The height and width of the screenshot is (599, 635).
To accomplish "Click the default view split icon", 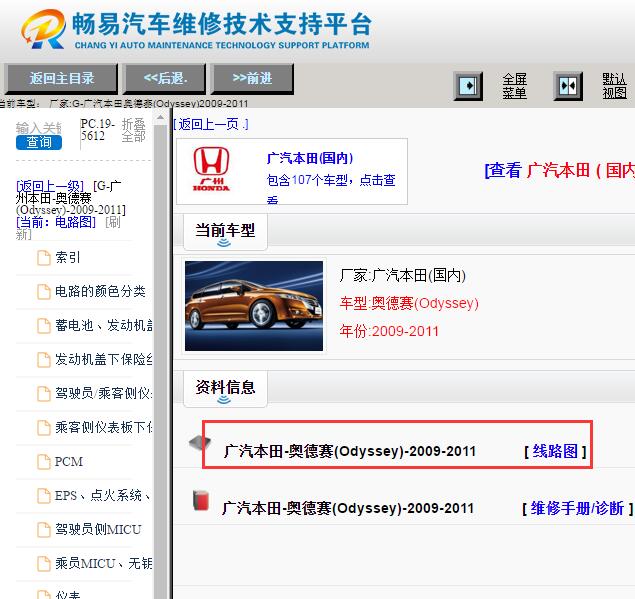I will 568,86.
